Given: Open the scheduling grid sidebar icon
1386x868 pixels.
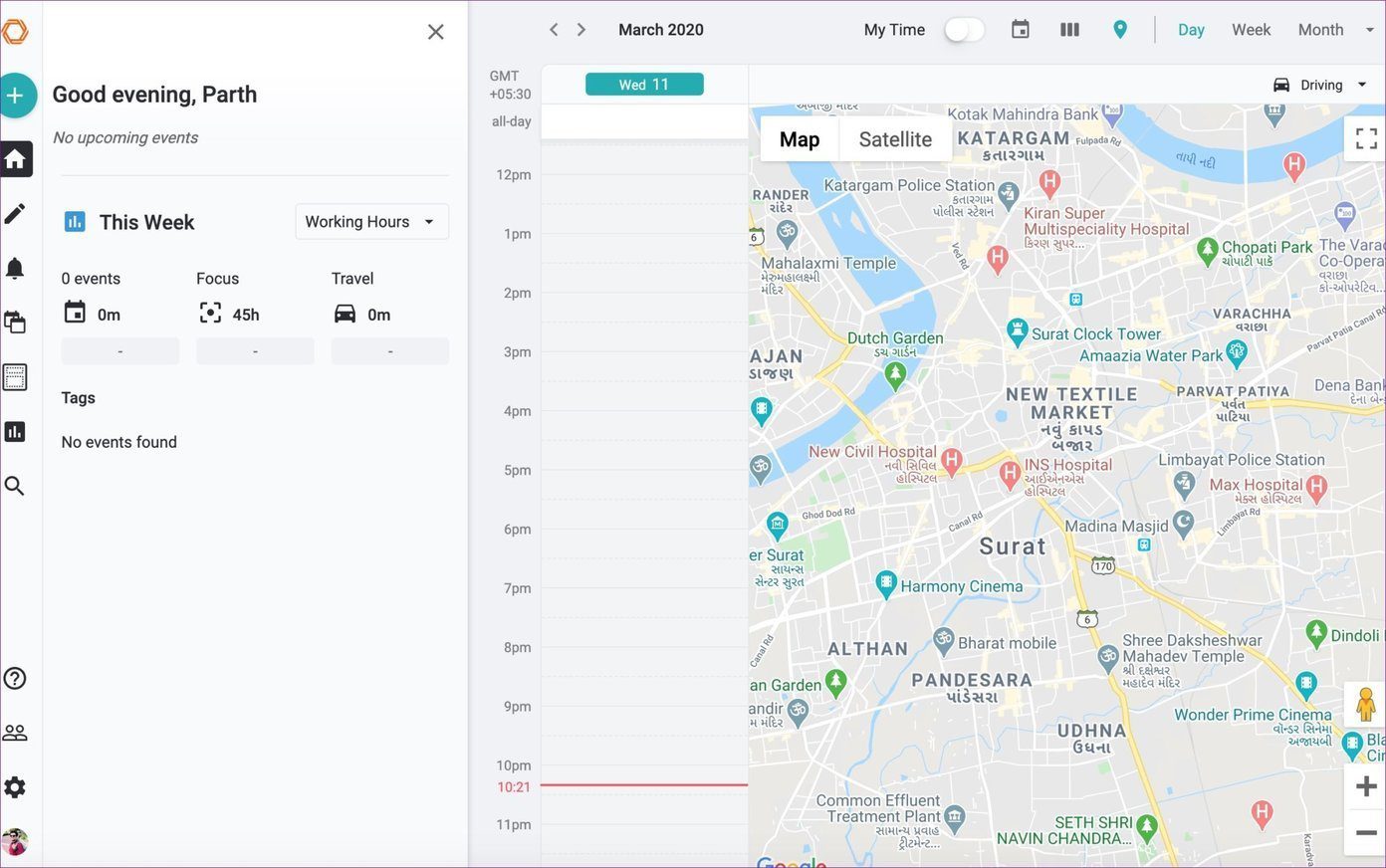Looking at the screenshot, I should [x=15, y=377].
